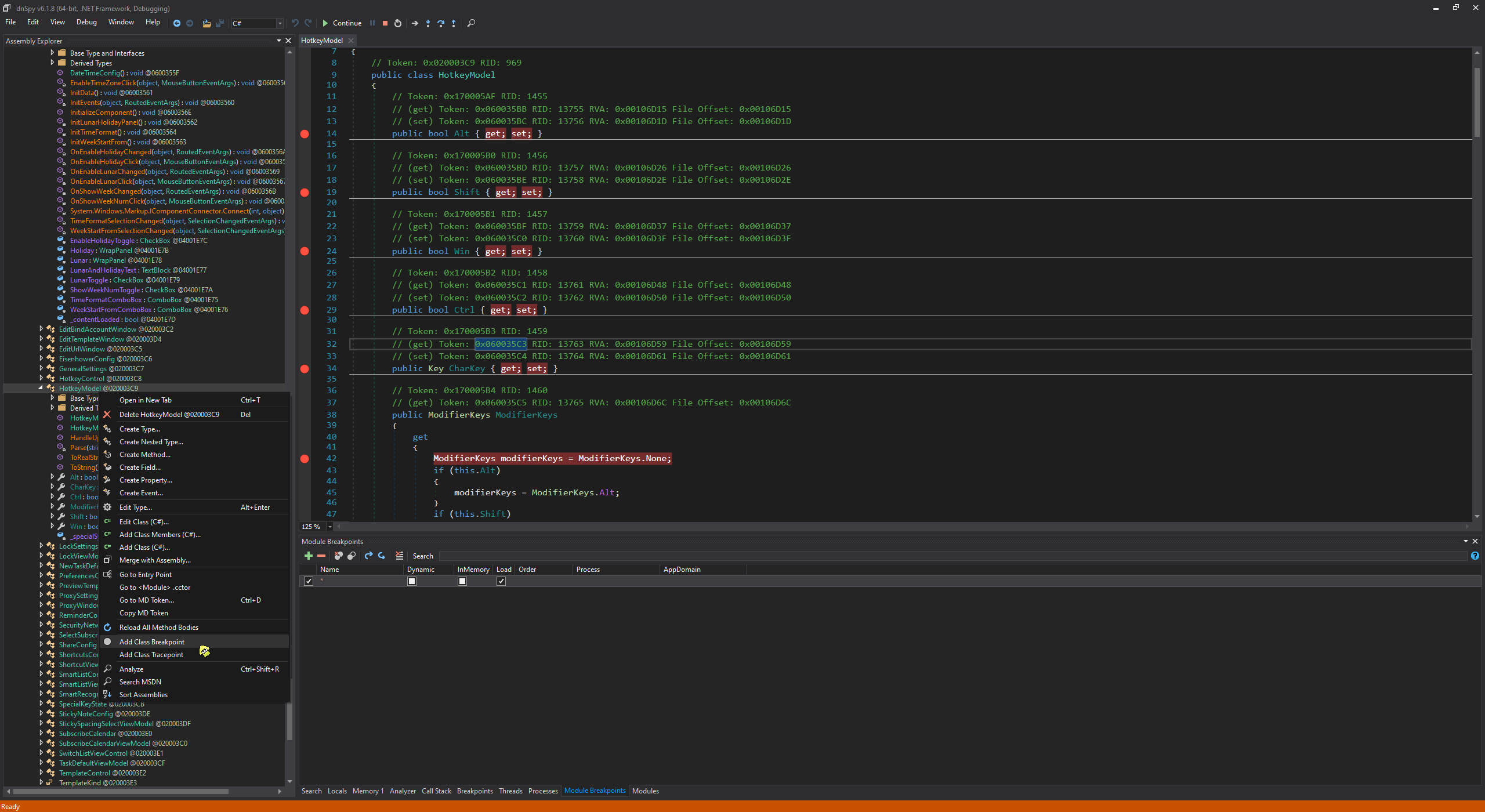This screenshot has width=1485, height=812.
Task: Switch to the Breakpoints tab
Action: (x=475, y=791)
